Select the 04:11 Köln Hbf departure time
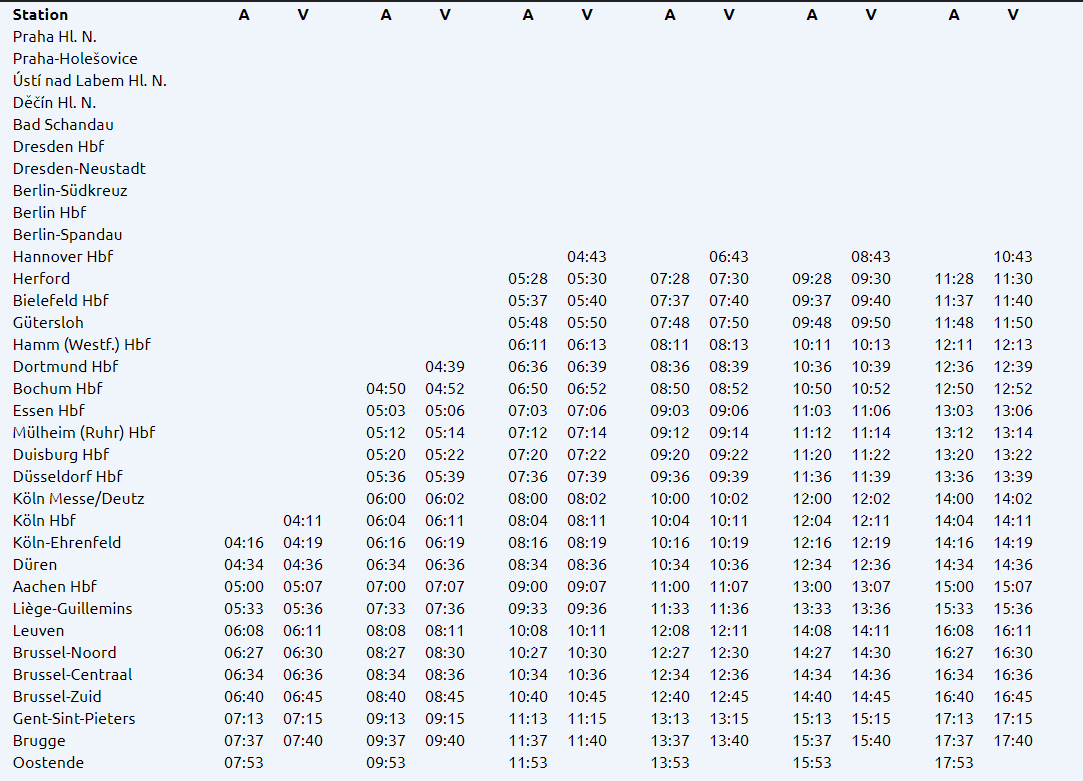 (x=303, y=521)
